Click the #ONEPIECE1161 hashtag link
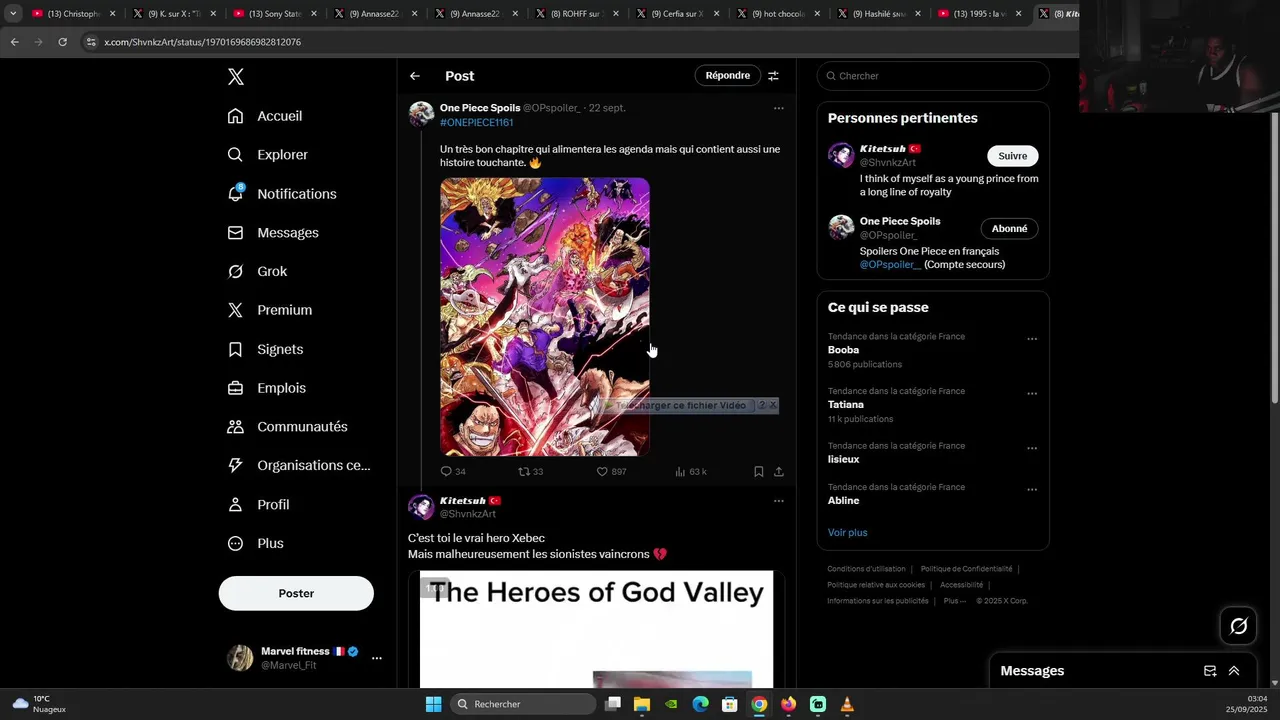 (476, 122)
